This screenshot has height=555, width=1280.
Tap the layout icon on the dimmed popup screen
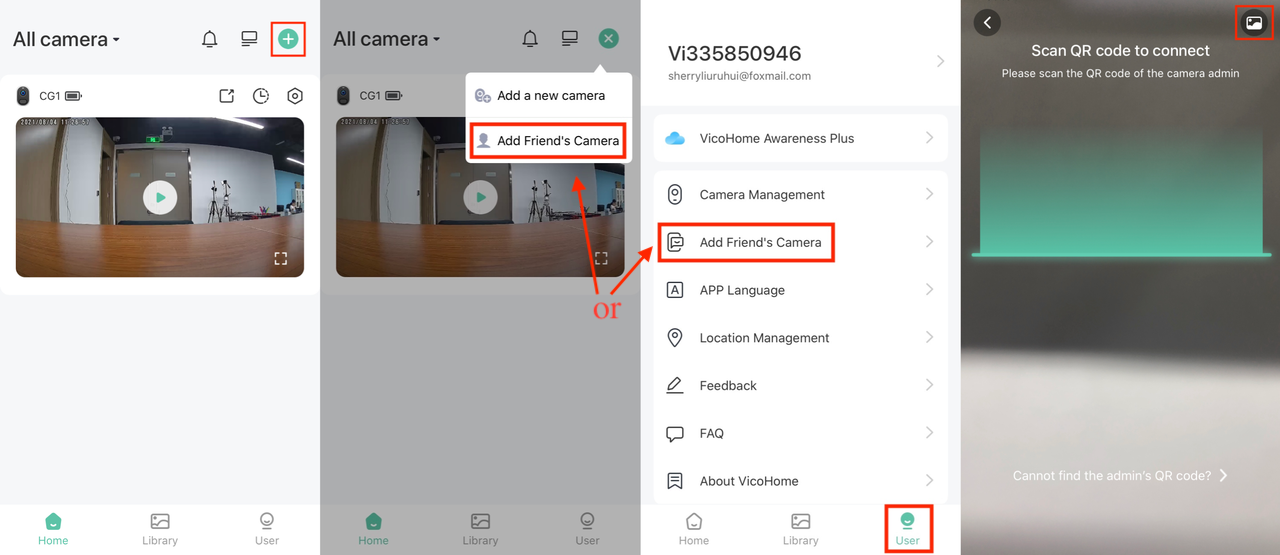click(570, 39)
